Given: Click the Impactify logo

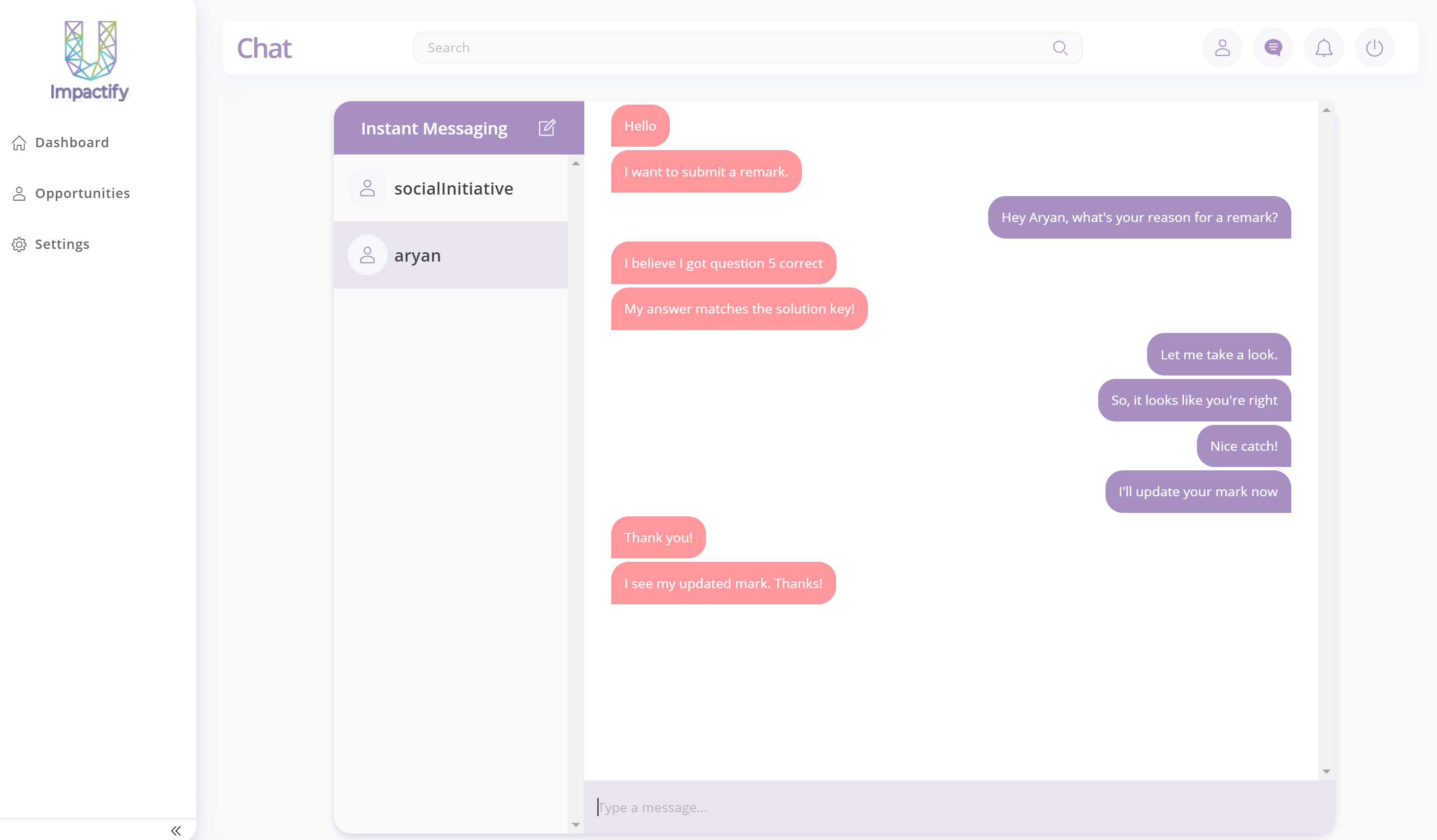Looking at the screenshot, I should point(90,61).
